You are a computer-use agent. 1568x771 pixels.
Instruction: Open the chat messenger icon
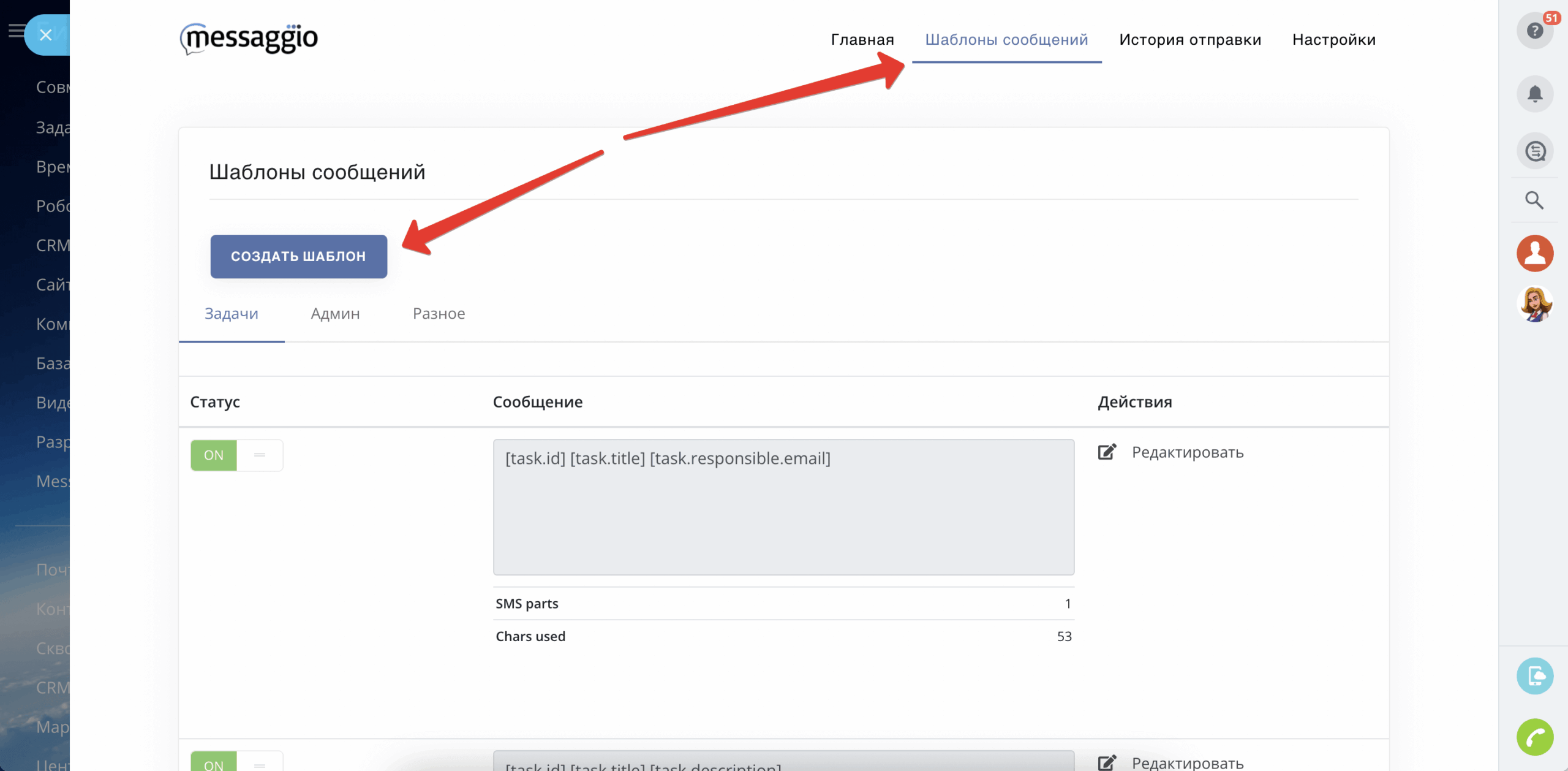tap(1534, 151)
